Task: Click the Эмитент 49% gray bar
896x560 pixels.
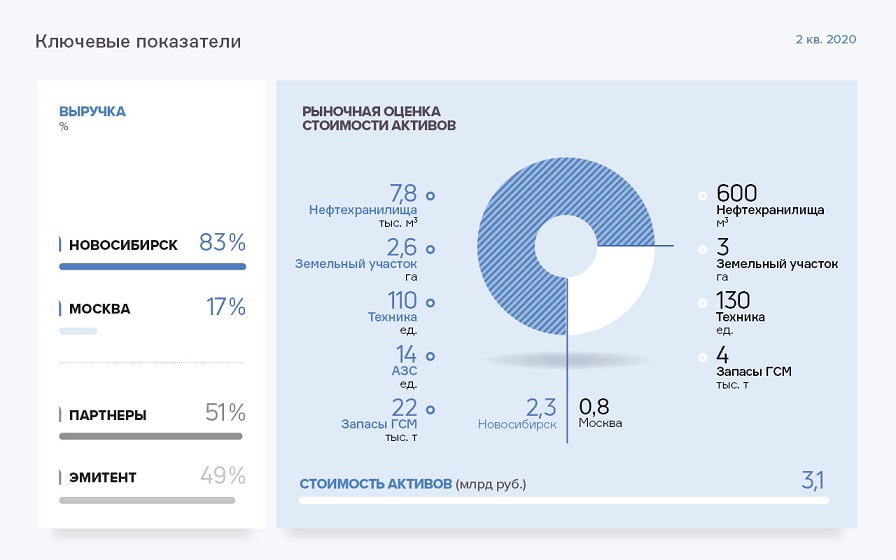Action: [x=146, y=500]
